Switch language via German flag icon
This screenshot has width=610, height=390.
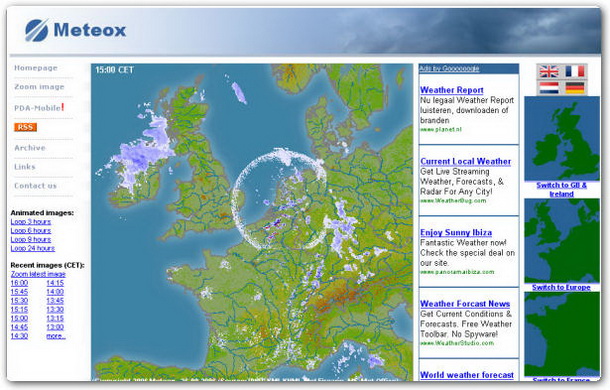click(575, 88)
